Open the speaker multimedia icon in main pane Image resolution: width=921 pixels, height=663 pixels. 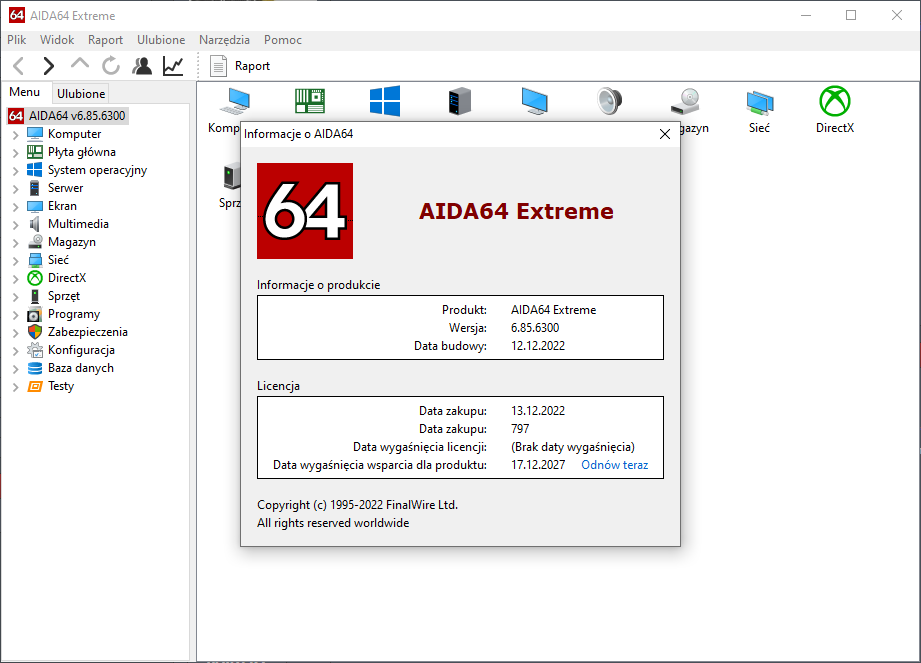coord(609,101)
